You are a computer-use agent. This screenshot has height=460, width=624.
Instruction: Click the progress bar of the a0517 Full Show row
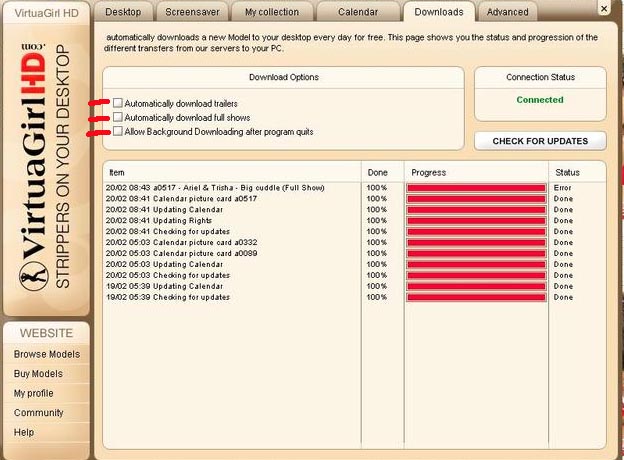(475, 187)
